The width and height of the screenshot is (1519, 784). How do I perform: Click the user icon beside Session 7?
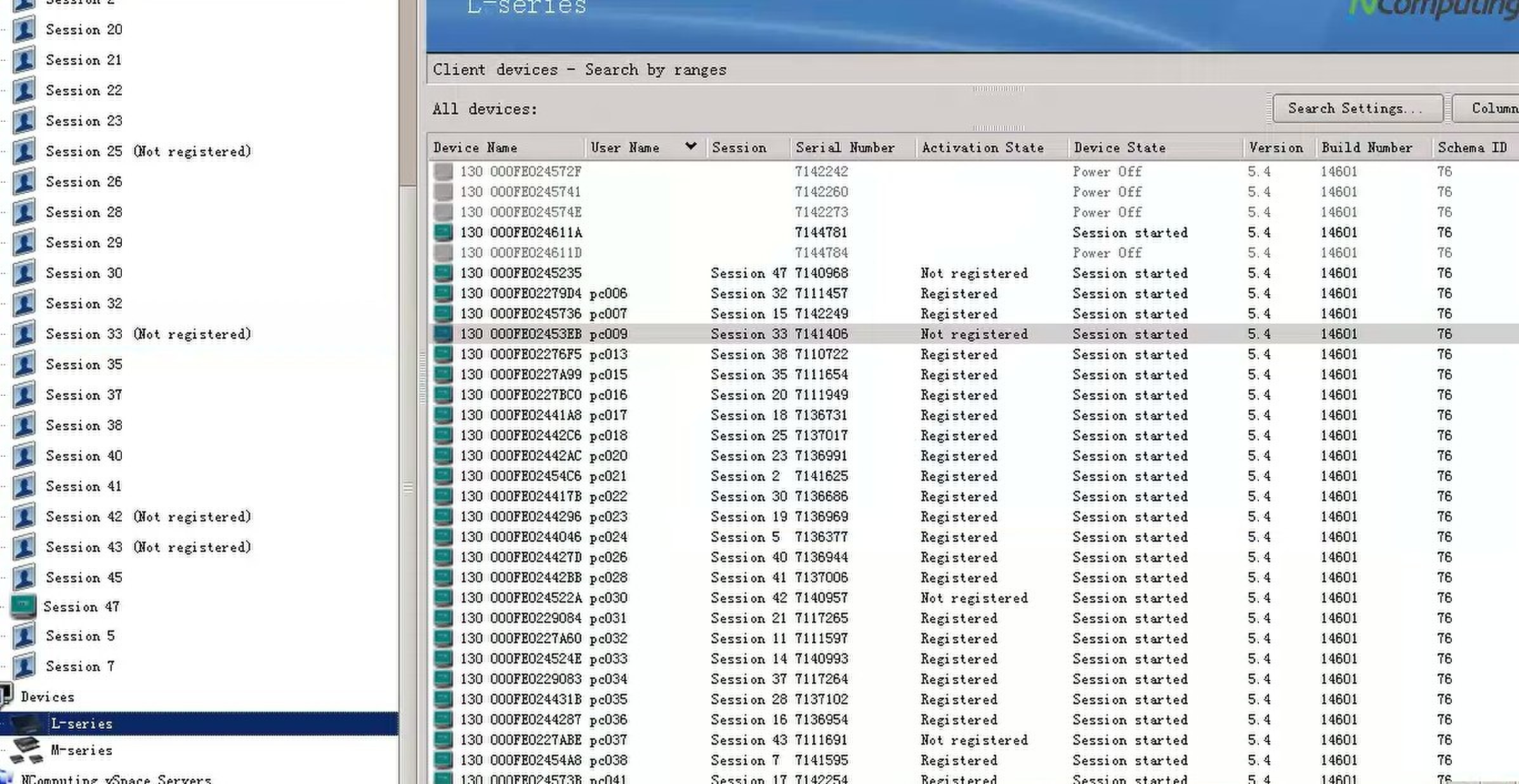coord(24,667)
